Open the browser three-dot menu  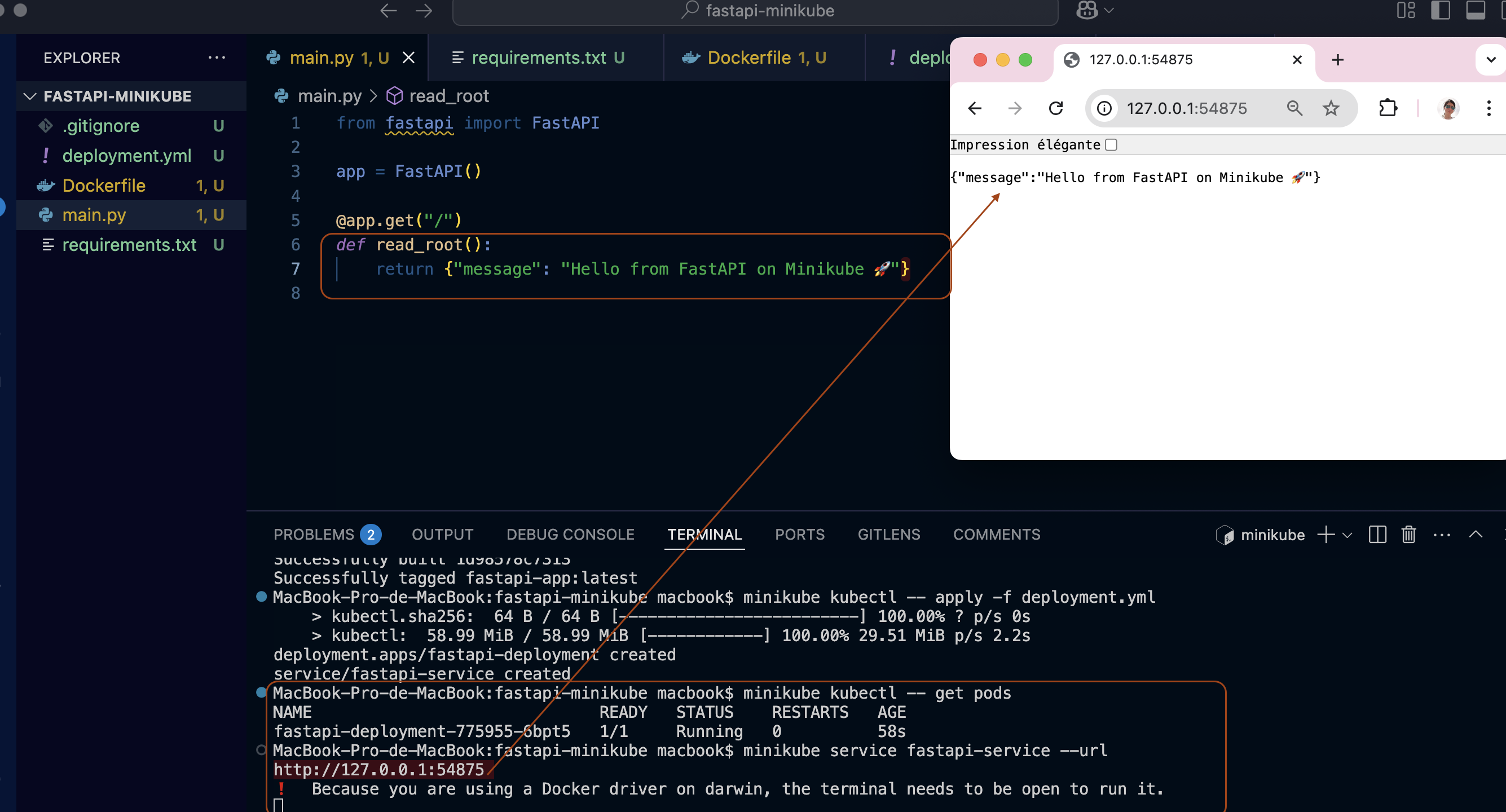(1489, 108)
